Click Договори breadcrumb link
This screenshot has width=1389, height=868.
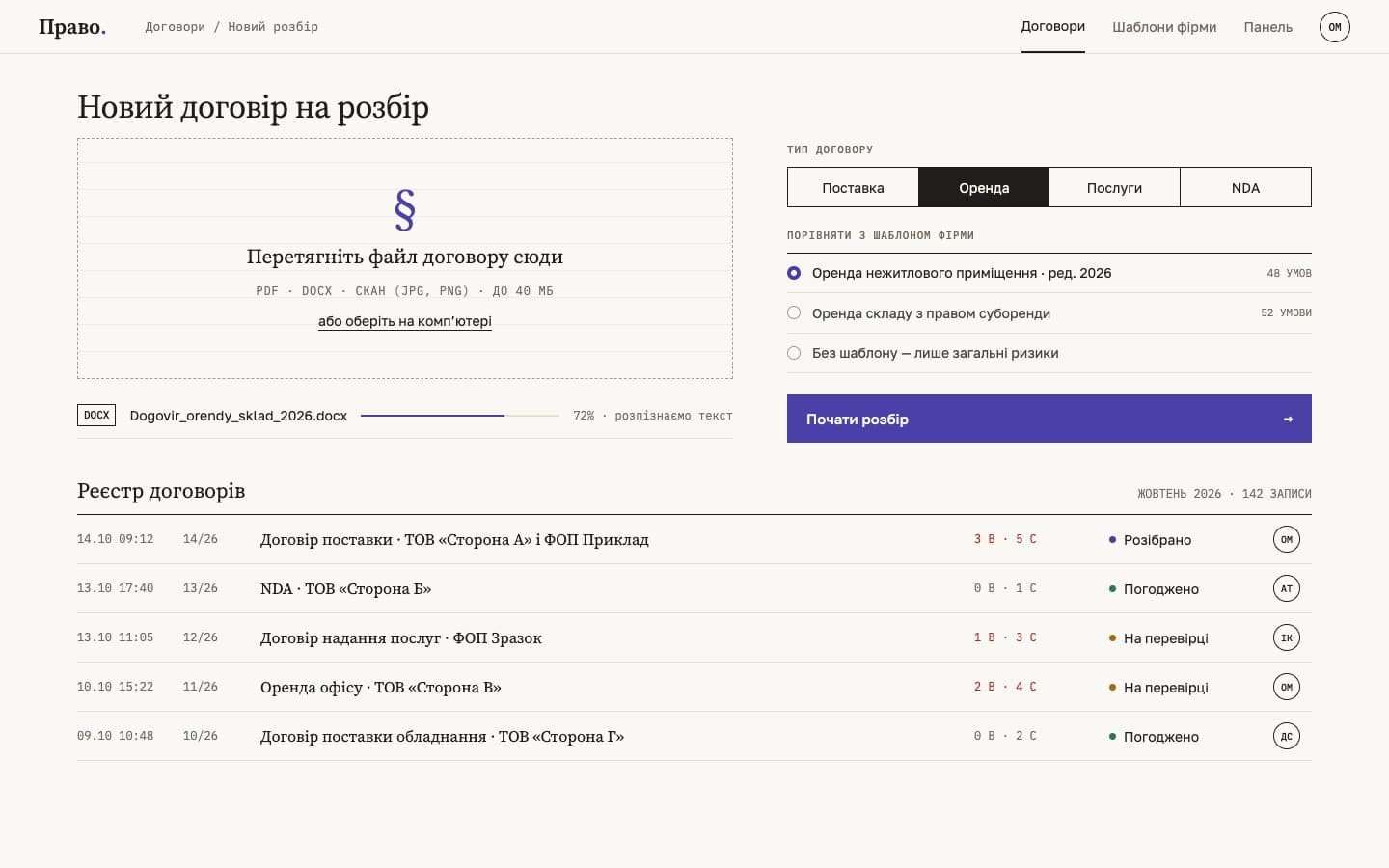175,27
